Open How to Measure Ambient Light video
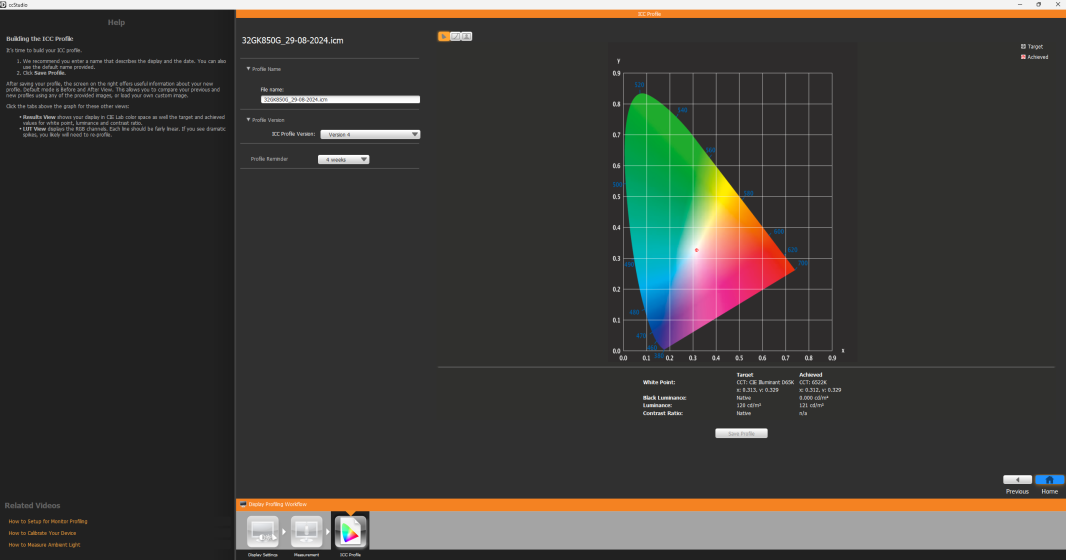The width and height of the screenshot is (1066, 560). (44, 544)
